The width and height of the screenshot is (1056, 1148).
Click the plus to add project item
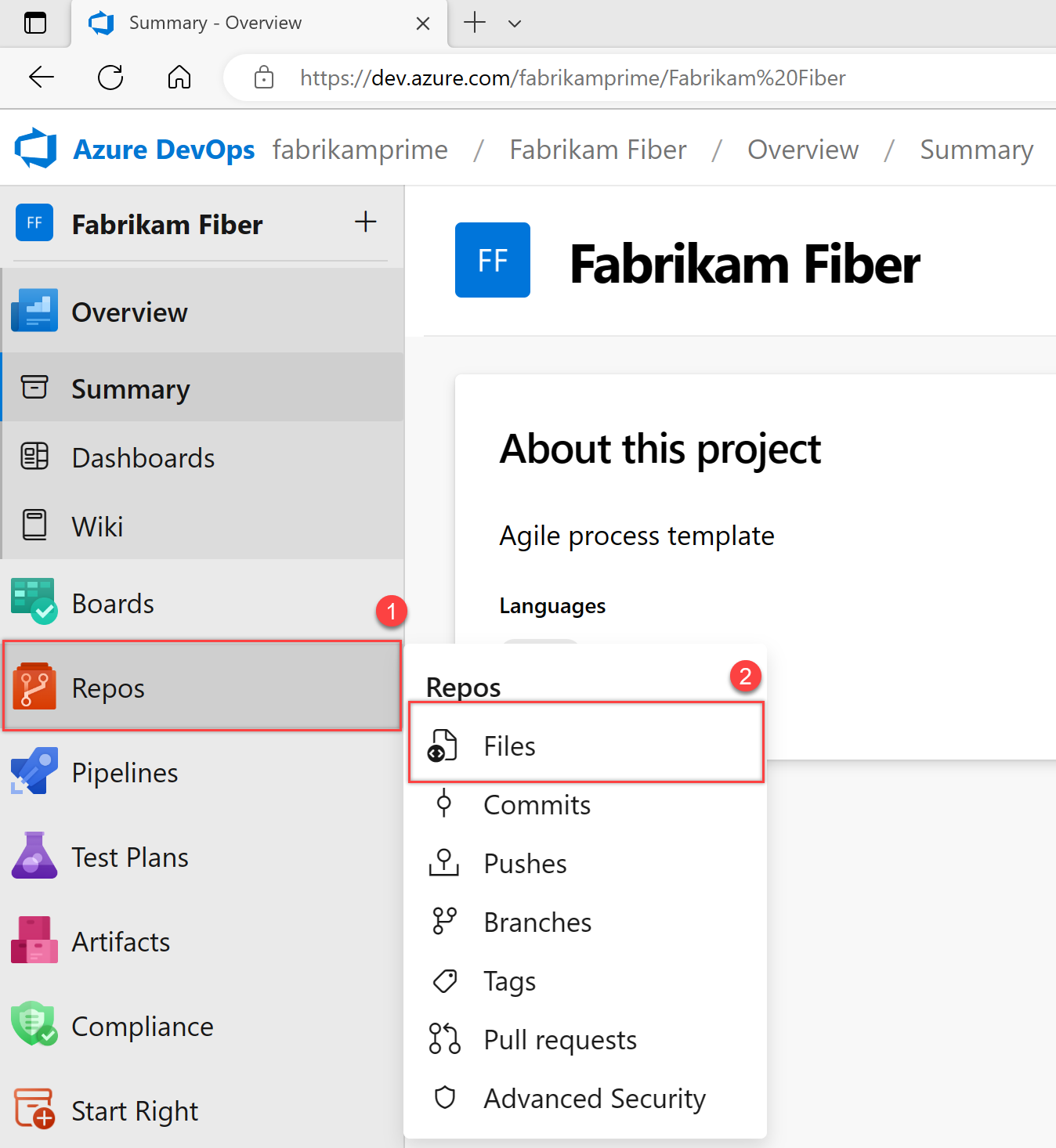click(x=365, y=222)
